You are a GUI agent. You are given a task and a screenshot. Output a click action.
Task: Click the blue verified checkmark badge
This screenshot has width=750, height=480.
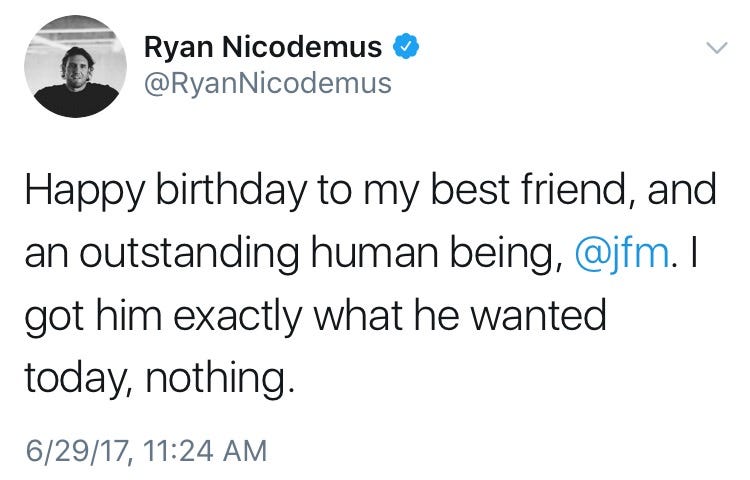pos(404,46)
